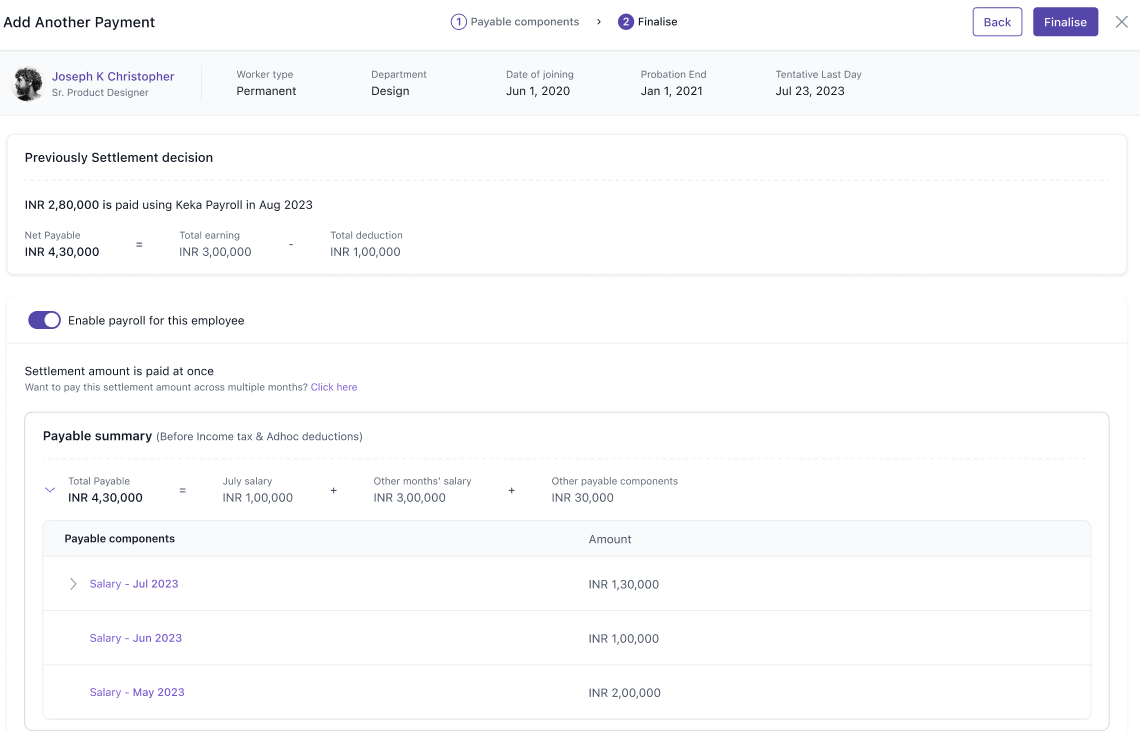Toggle Enable payroll for this employee
1140x732 pixels.
(44, 320)
